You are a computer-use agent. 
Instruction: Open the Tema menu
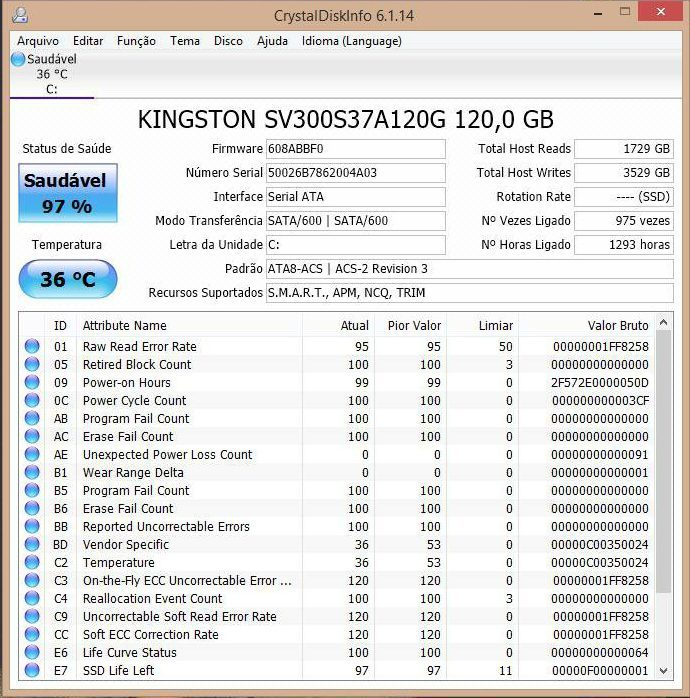pos(185,41)
